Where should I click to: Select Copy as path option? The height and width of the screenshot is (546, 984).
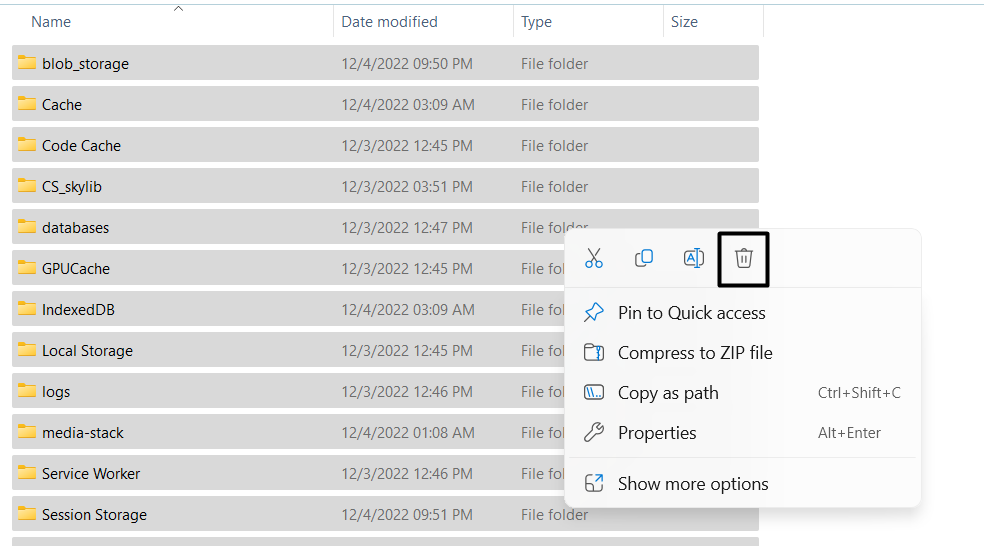click(668, 393)
